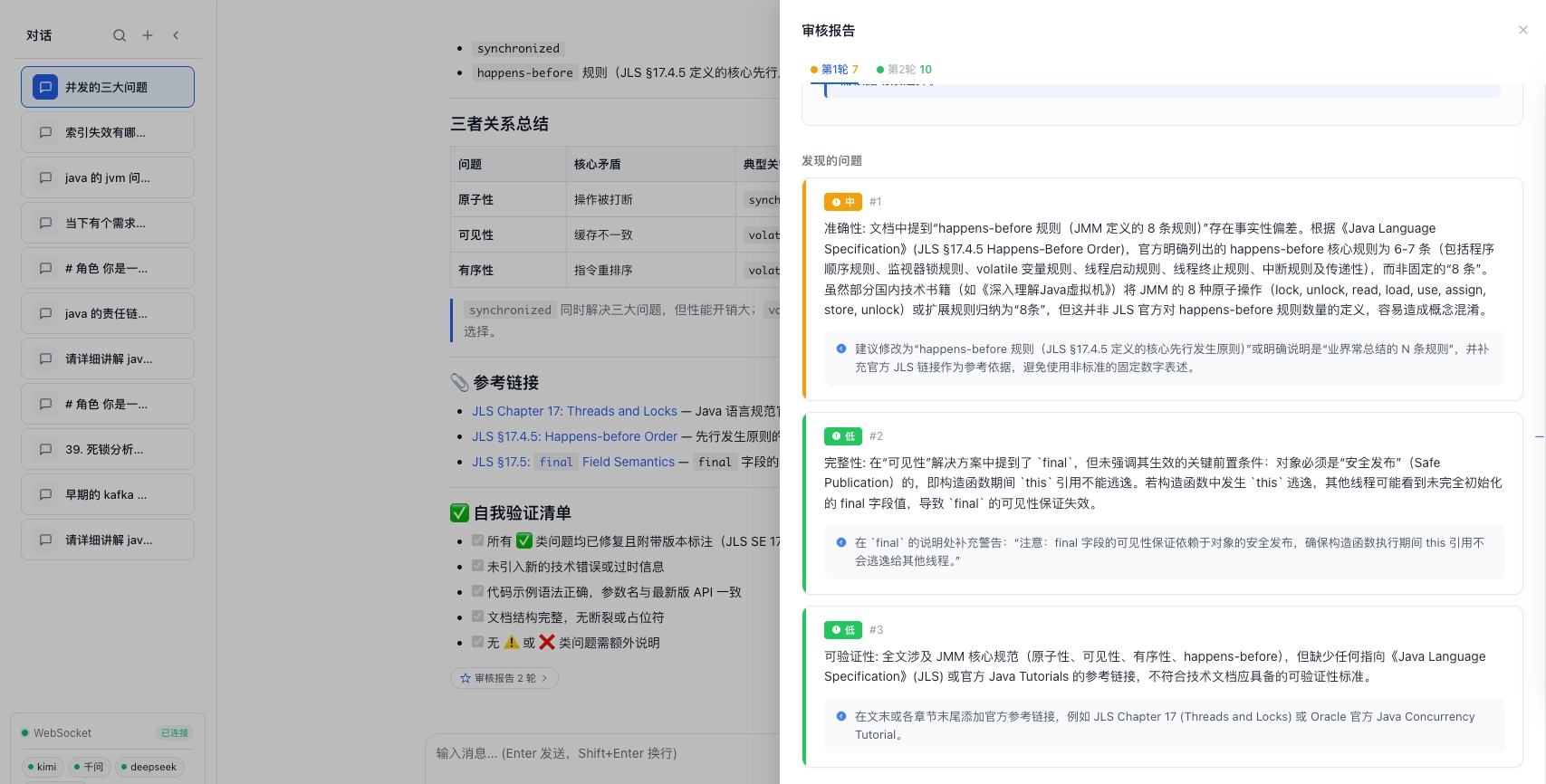Click chat icon beside 39. 死锁分析...
This screenshot has width=1546, height=784.
(45, 449)
